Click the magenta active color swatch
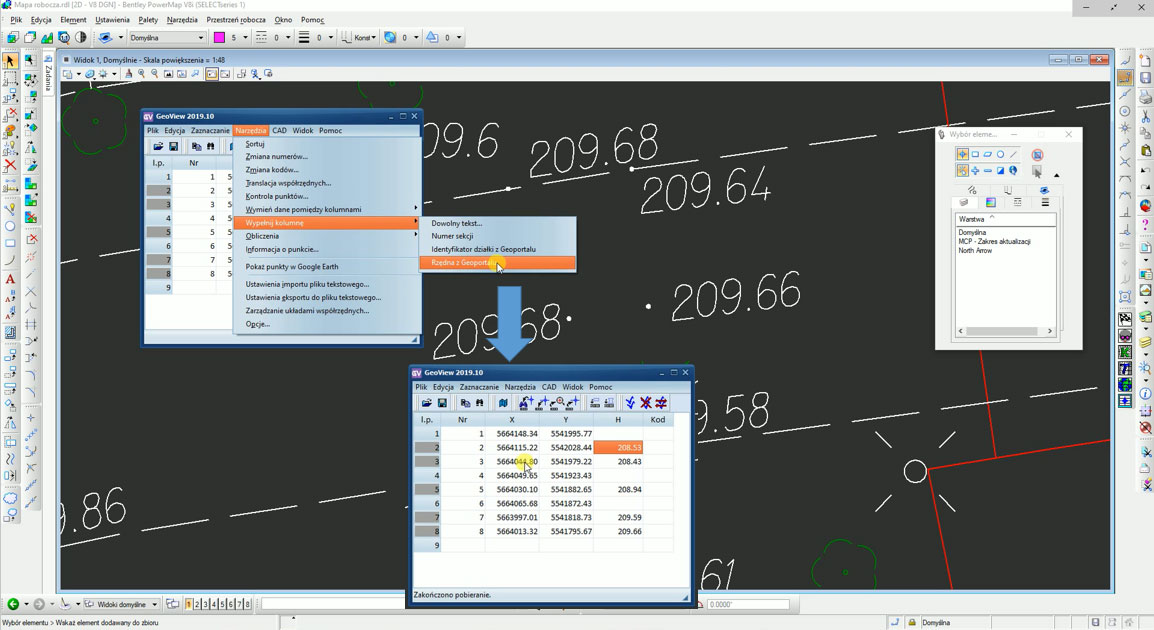The width and height of the screenshot is (1154, 630). pos(219,38)
